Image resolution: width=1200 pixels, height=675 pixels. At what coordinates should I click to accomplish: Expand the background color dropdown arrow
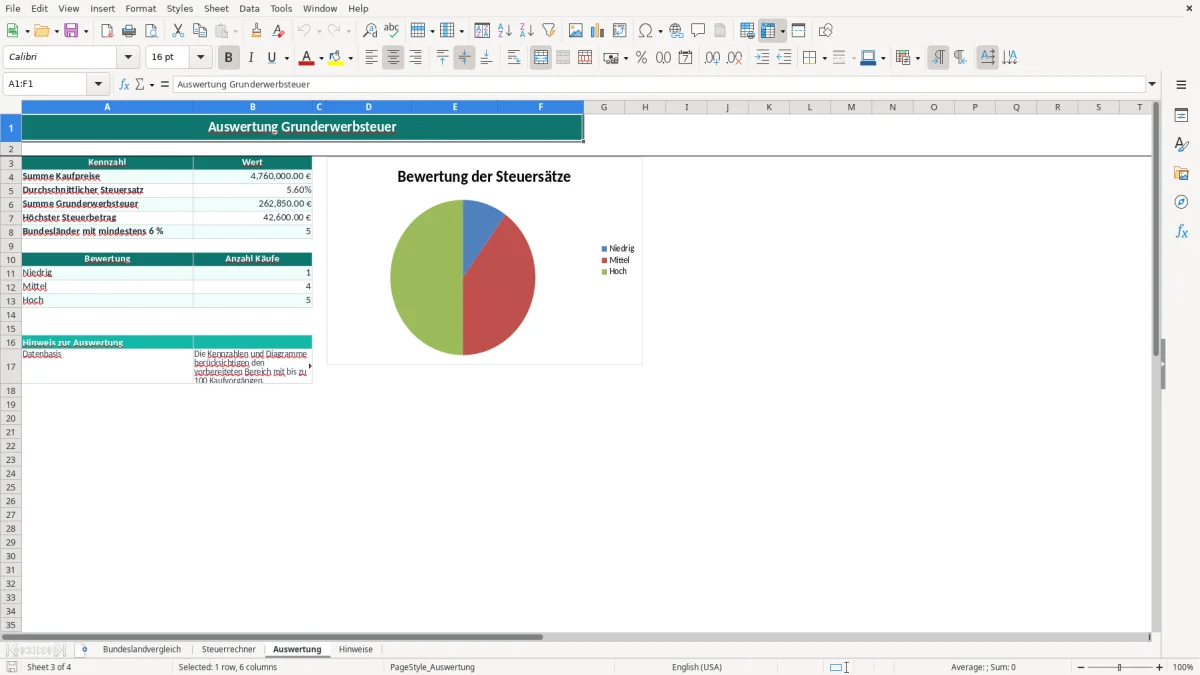(352, 58)
